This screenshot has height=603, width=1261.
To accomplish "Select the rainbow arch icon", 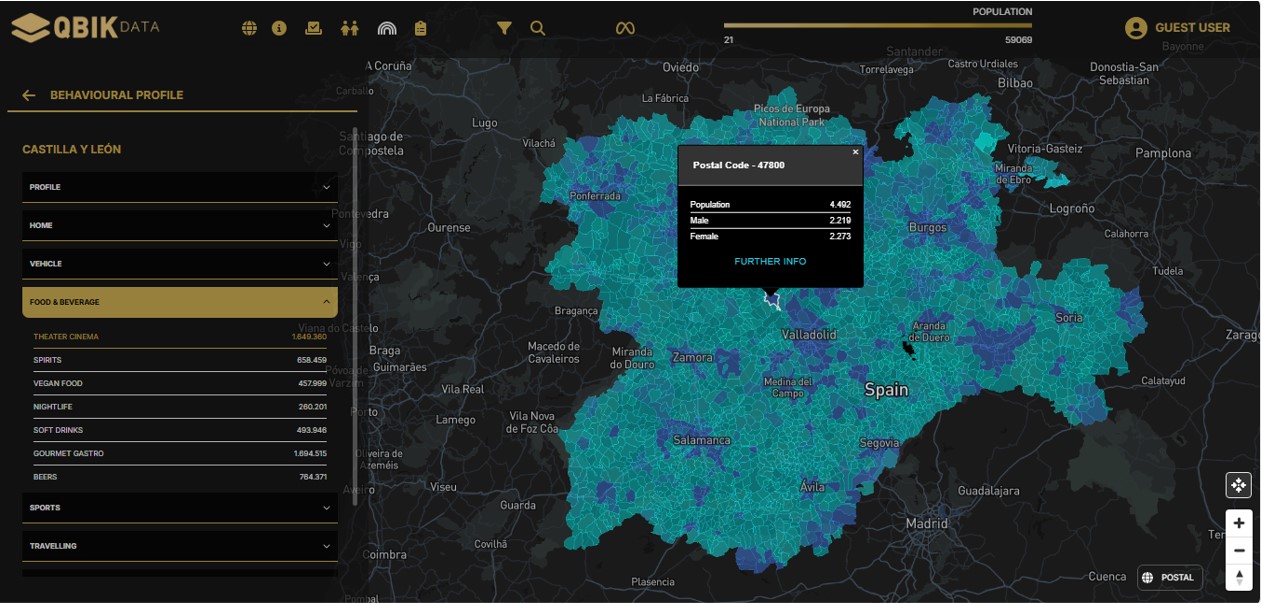I will (x=387, y=28).
